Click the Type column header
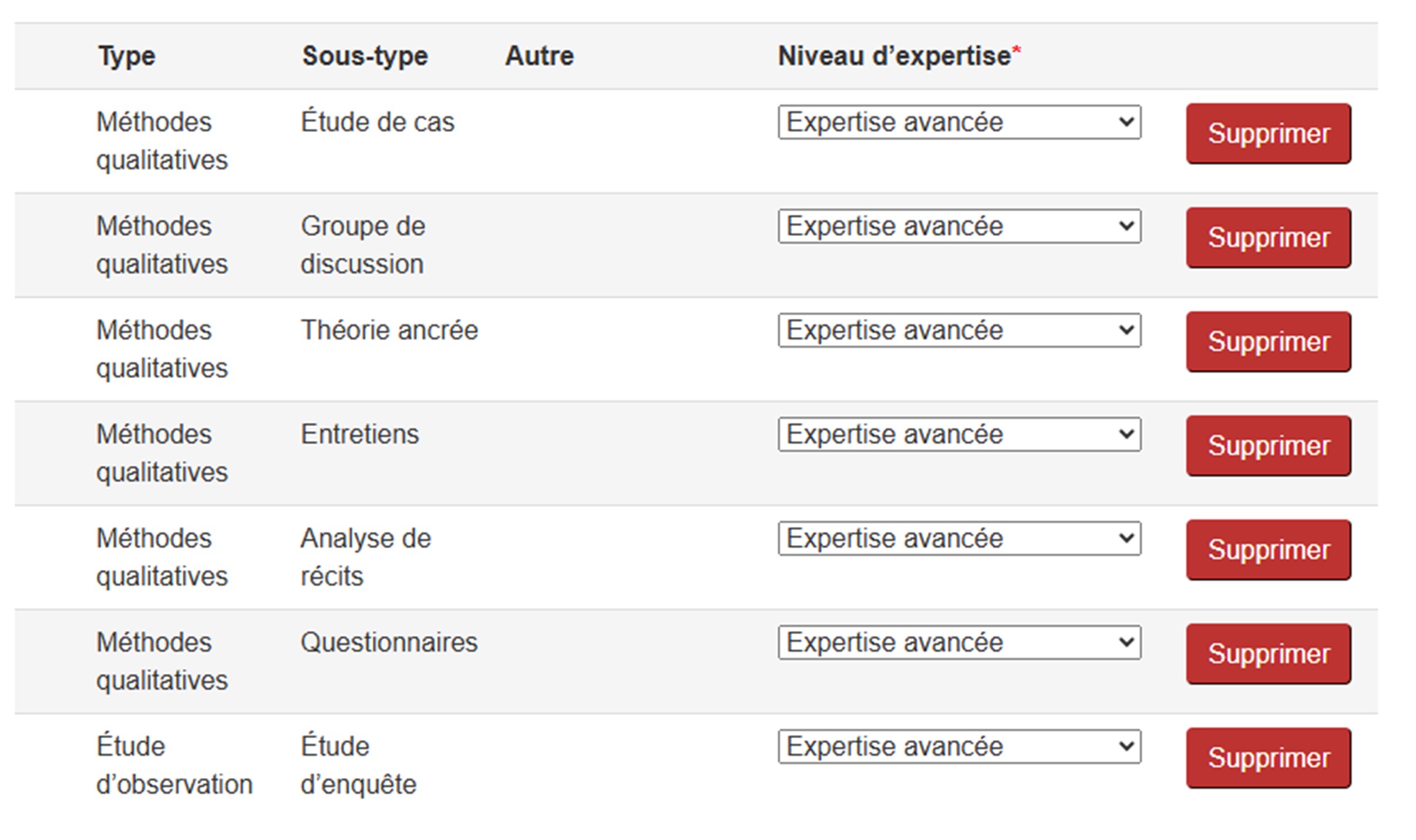The image size is (1416, 840). (127, 56)
